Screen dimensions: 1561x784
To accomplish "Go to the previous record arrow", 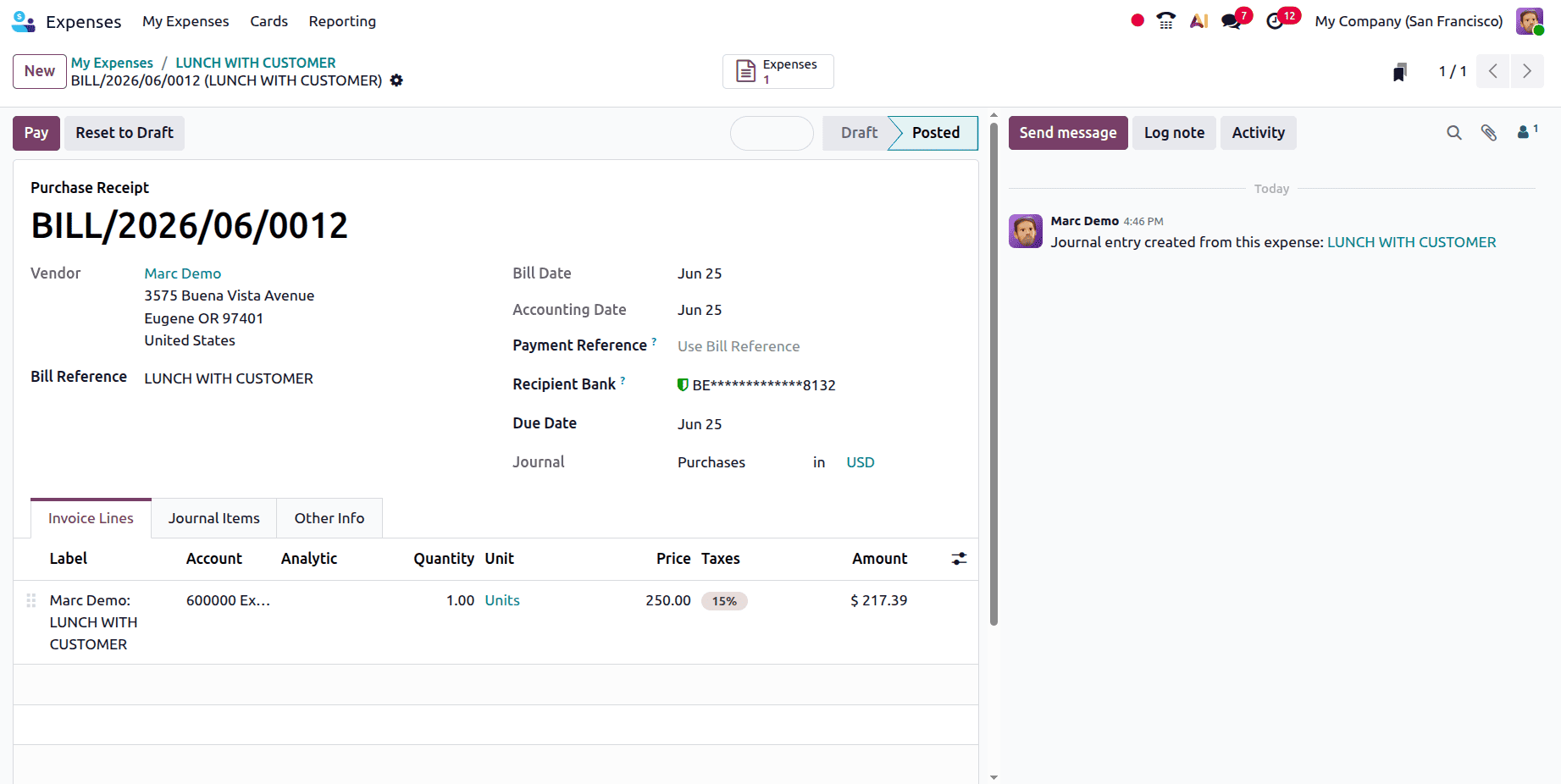I will click(x=1493, y=71).
